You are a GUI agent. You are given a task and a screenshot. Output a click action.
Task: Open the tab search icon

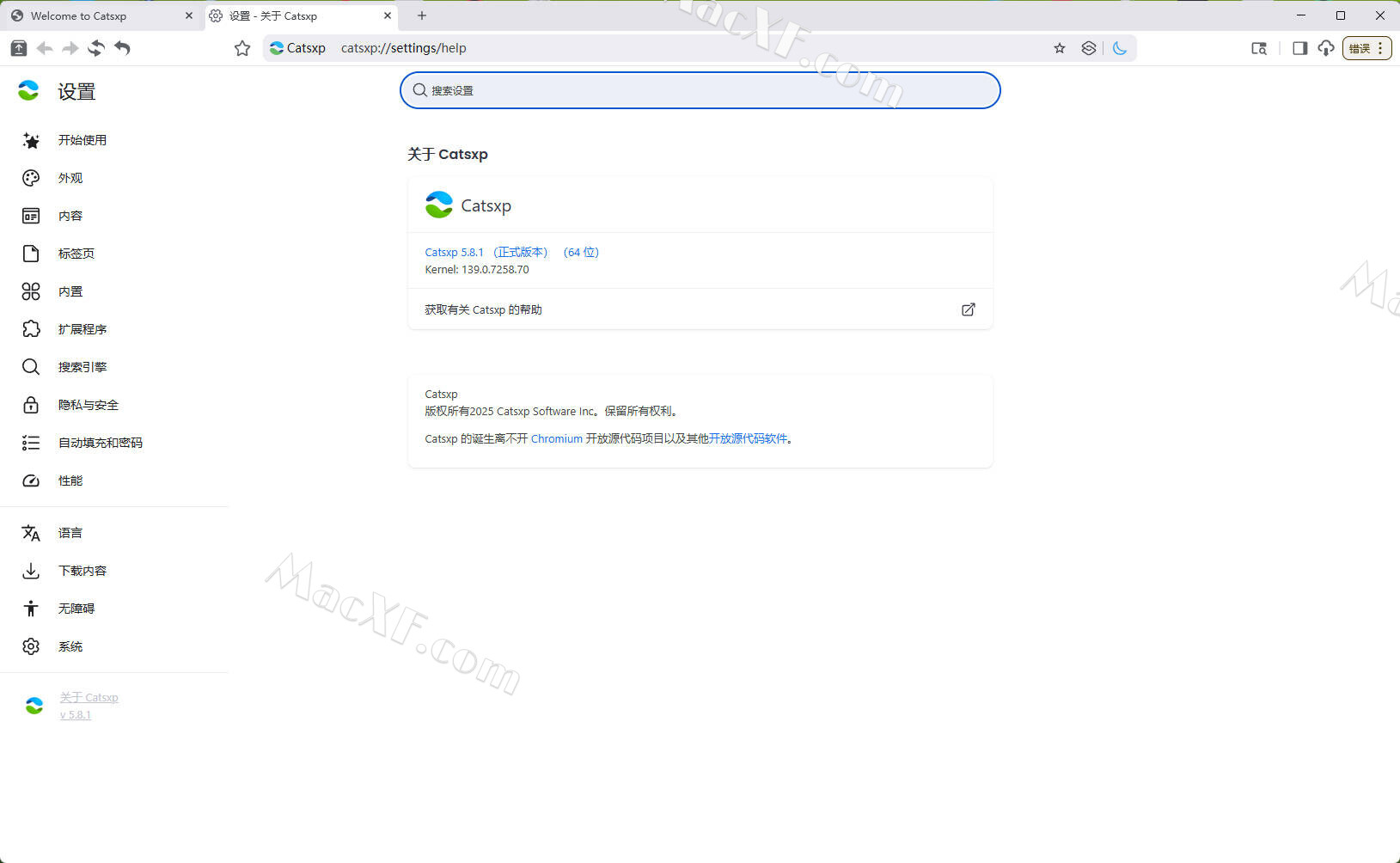pos(1259,48)
